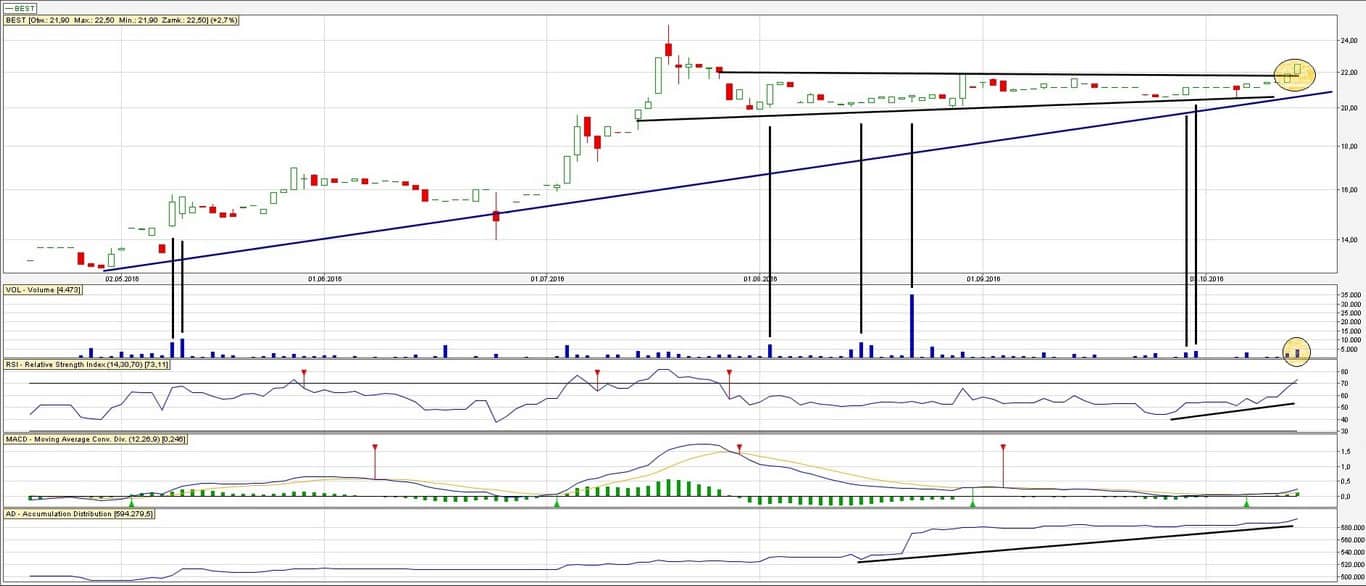The height and width of the screenshot is (586, 1366).
Task: Click the AD Accumulation Distribution panel label
Action: (81, 513)
